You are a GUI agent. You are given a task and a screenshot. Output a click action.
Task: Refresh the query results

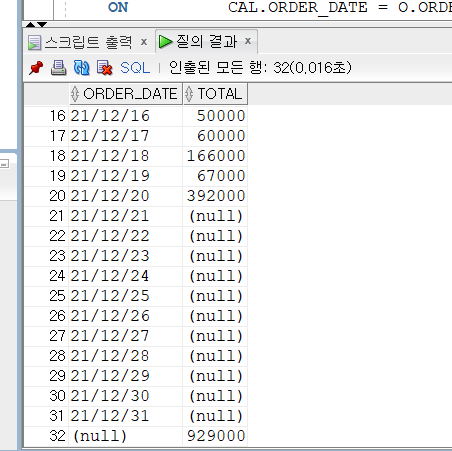tap(81, 68)
